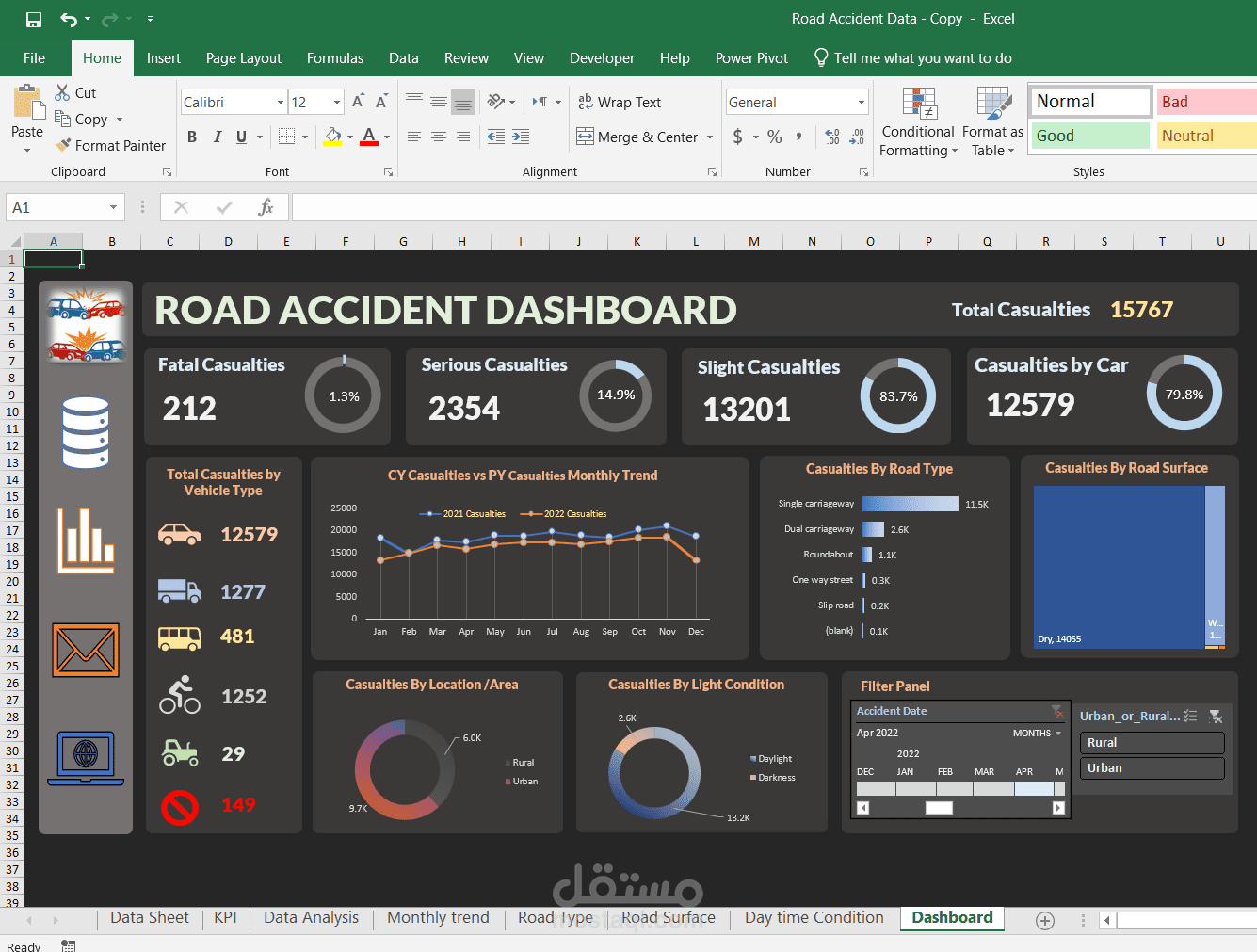
Task: Toggle Italic formatting
Action: coord(218,137)
